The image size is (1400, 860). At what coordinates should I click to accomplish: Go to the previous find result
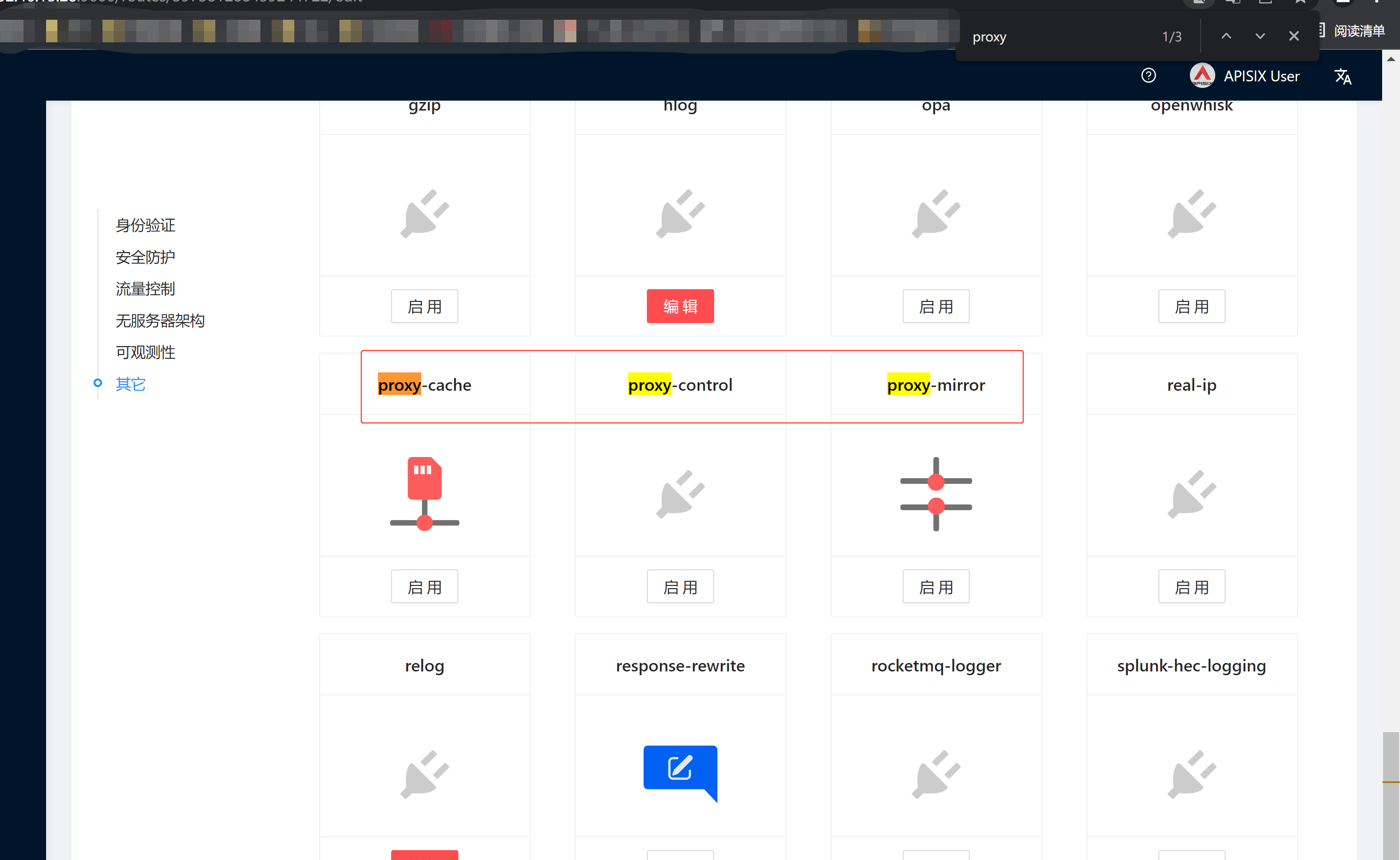1226,36
